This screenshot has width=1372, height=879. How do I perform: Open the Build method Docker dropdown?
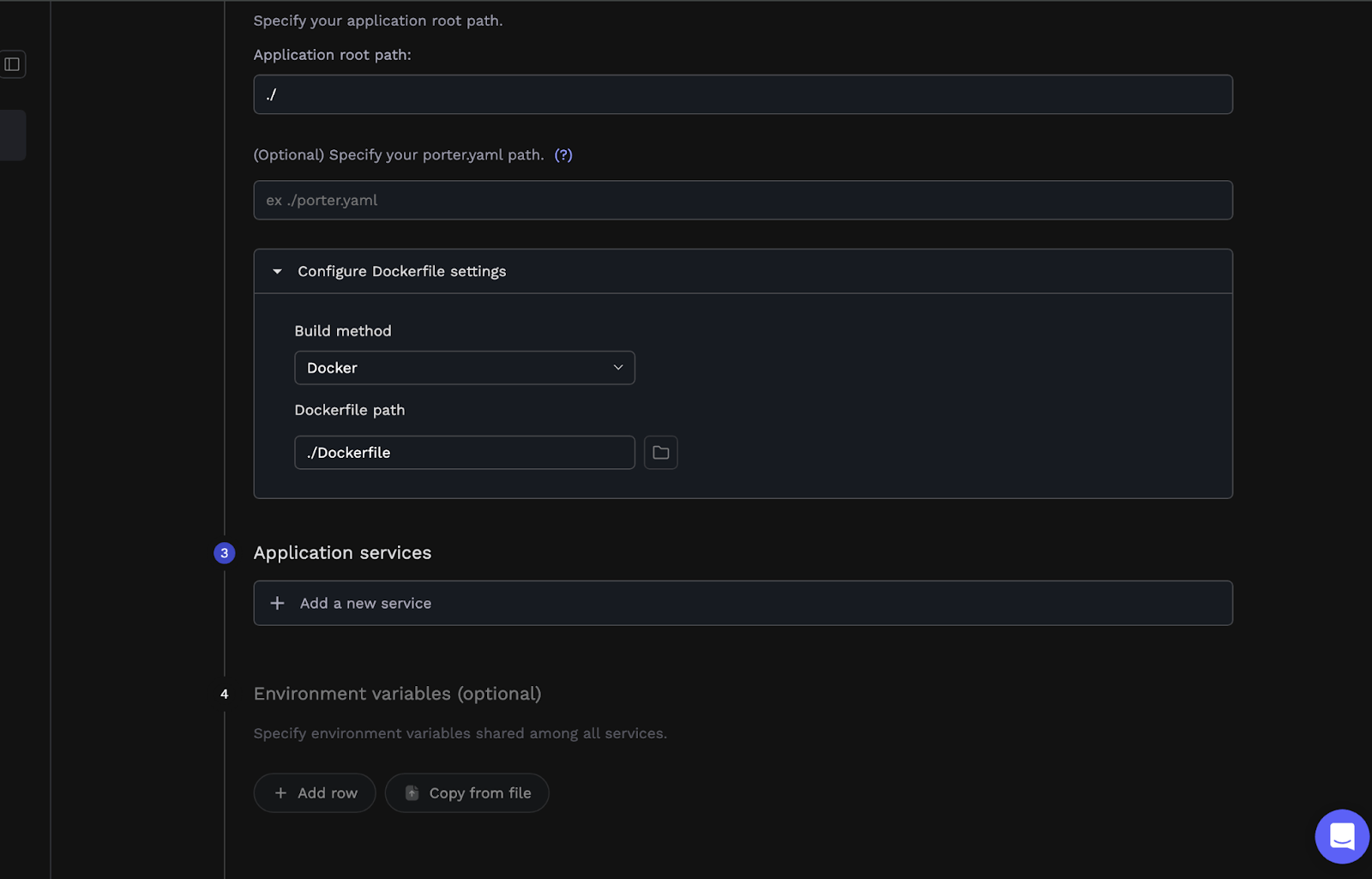[465, 368]
